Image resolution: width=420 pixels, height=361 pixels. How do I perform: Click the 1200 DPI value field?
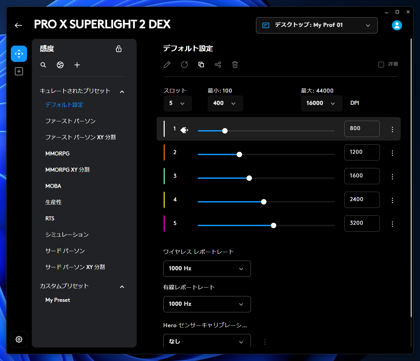pyautogui.click(x=362, y=152)
